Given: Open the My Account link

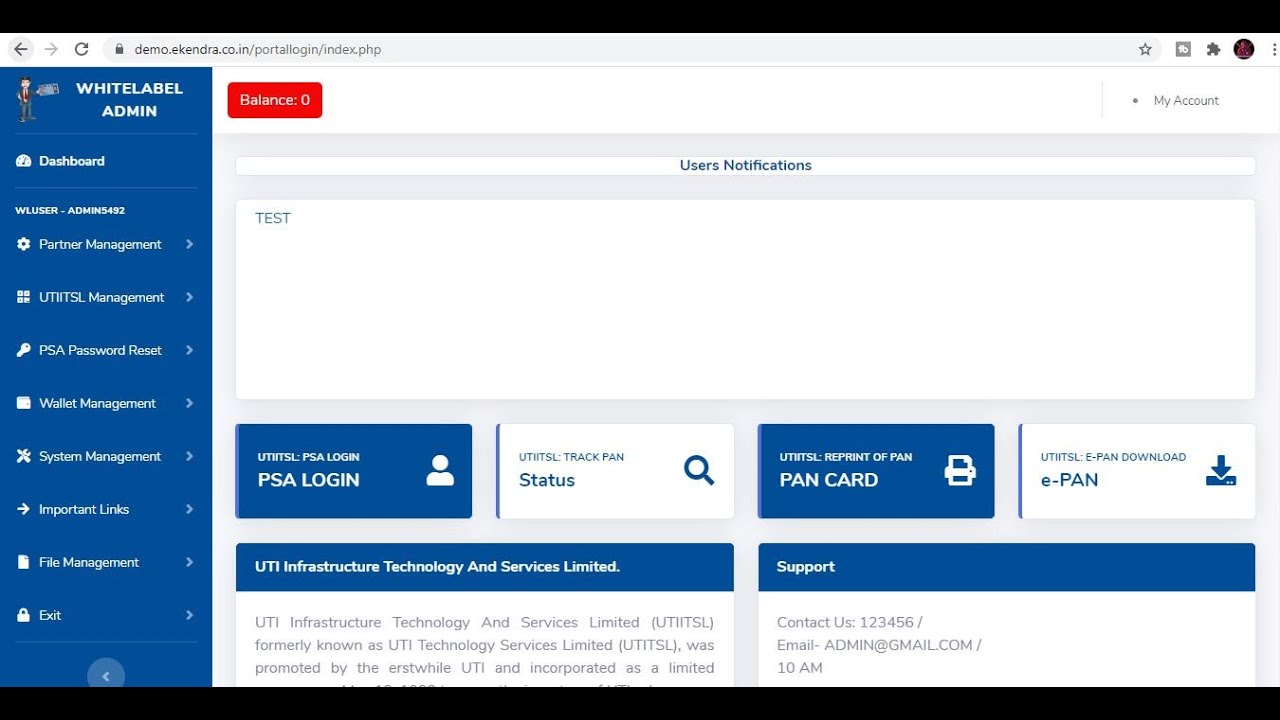Looking at the screenshot, I should tap(1186, 100).
